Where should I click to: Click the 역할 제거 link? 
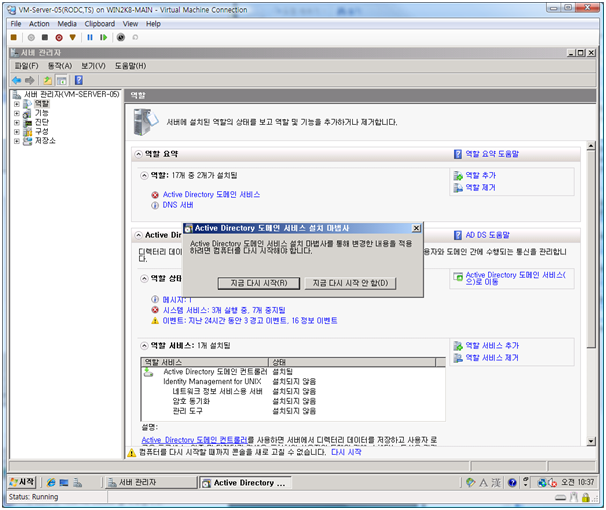(480, 188)
